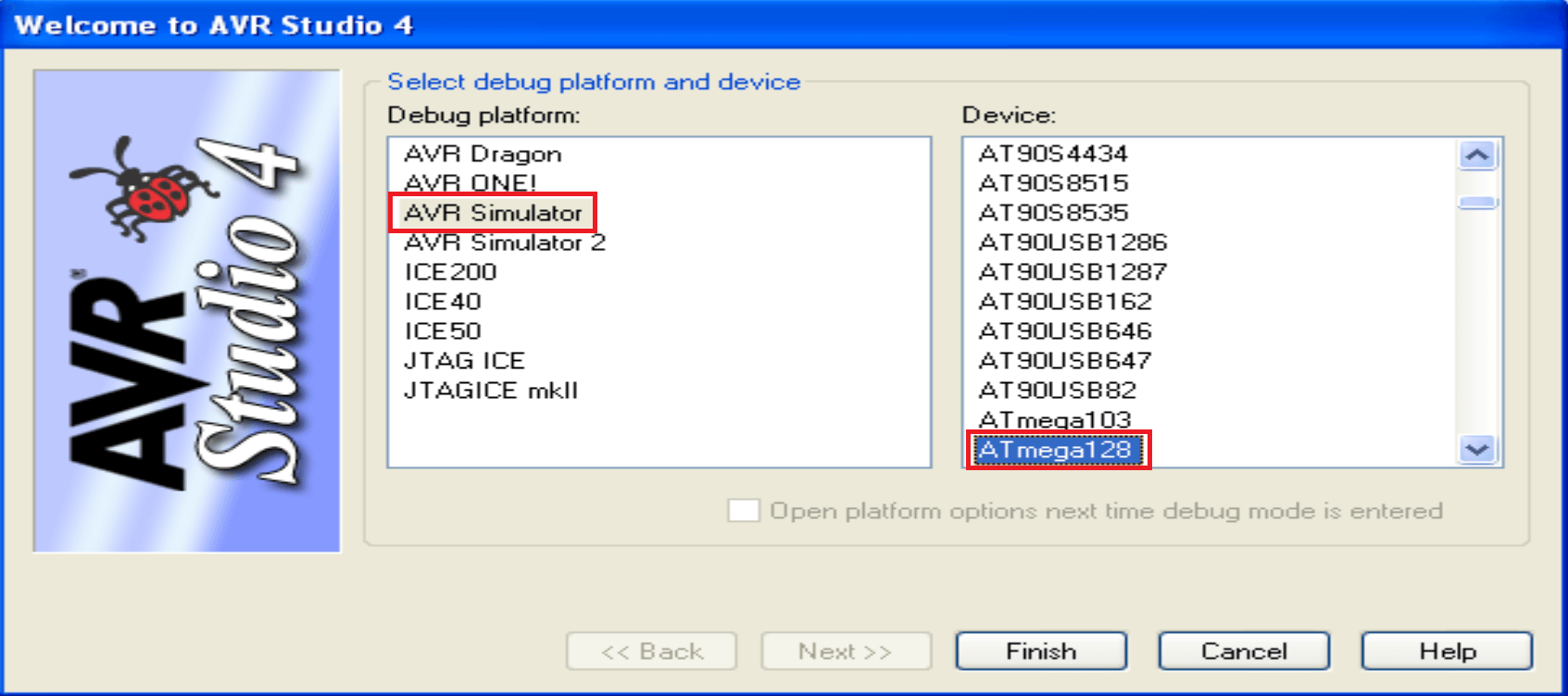Select ICE50 debug platform
This screenshot has width=1568, height=696.
point(443,331)
